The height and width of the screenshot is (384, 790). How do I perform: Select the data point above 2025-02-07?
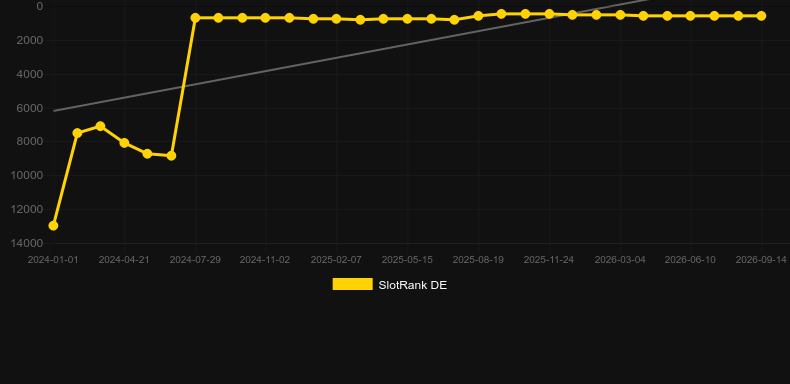point(337,19)
